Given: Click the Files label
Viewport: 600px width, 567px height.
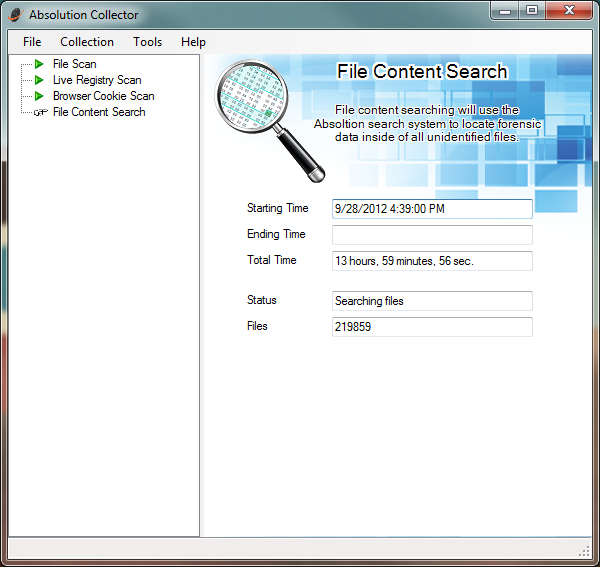Looking at the screenshot, I should click(x=257, y=326).
